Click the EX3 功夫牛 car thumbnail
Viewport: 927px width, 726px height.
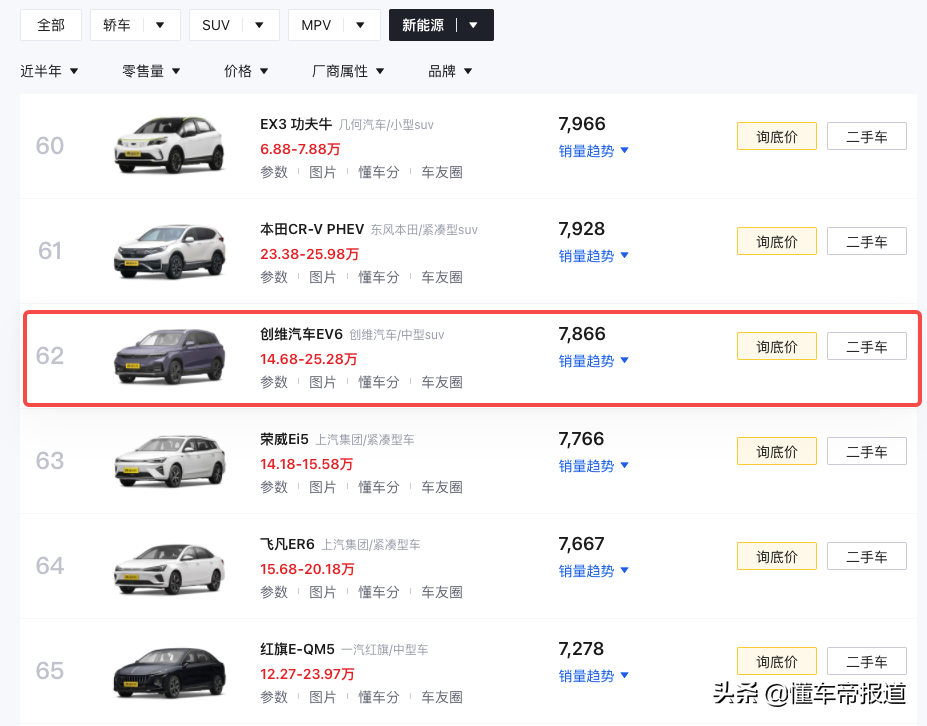pos(161,146)
